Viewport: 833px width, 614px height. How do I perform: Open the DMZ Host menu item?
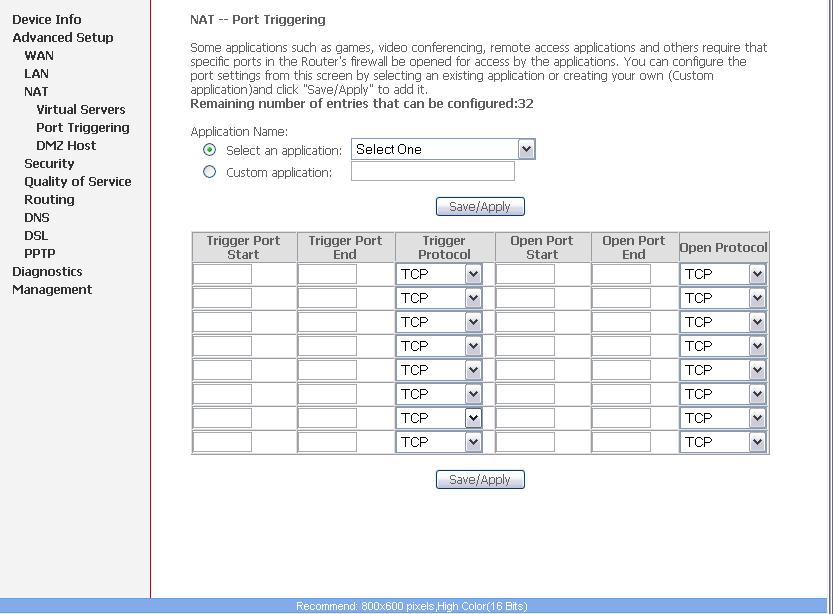pos(66,145)
